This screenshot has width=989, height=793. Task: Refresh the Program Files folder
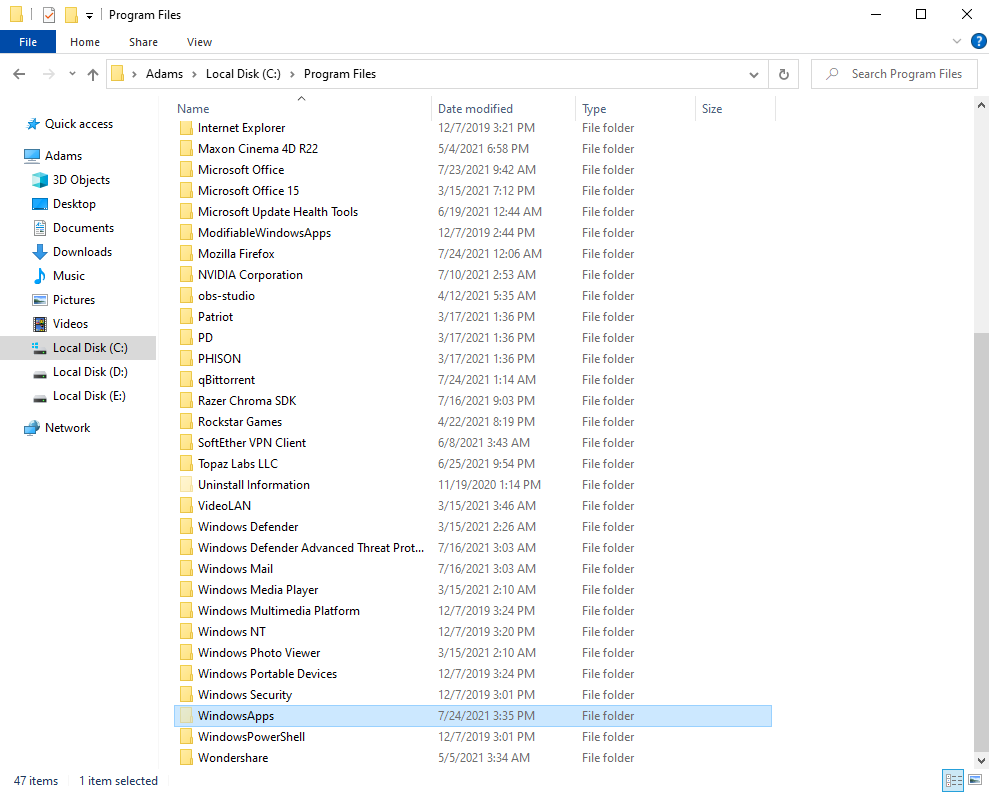click(783, 74)
